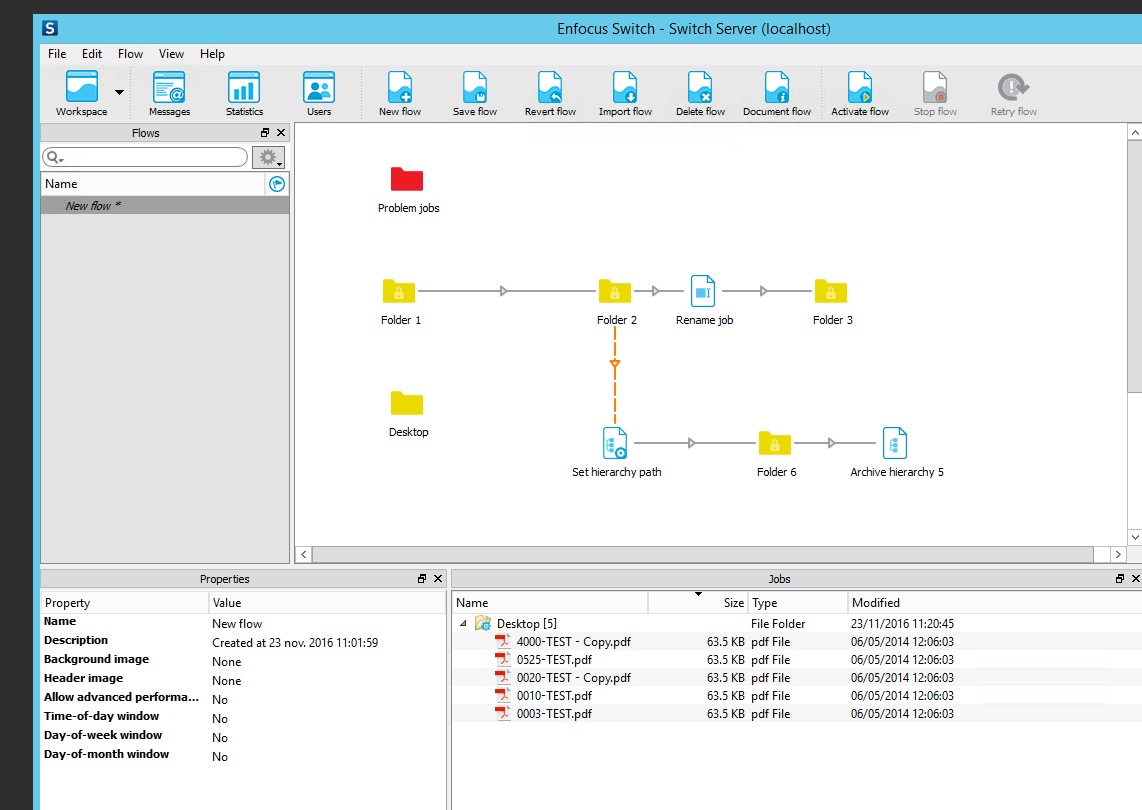Select the Desktop [5] folder row

(x=797, y=624)
